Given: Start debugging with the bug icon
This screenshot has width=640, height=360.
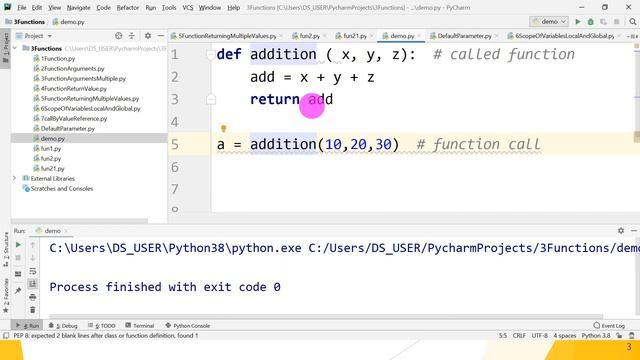Looking at the screenshot, I should coord(590,22).
